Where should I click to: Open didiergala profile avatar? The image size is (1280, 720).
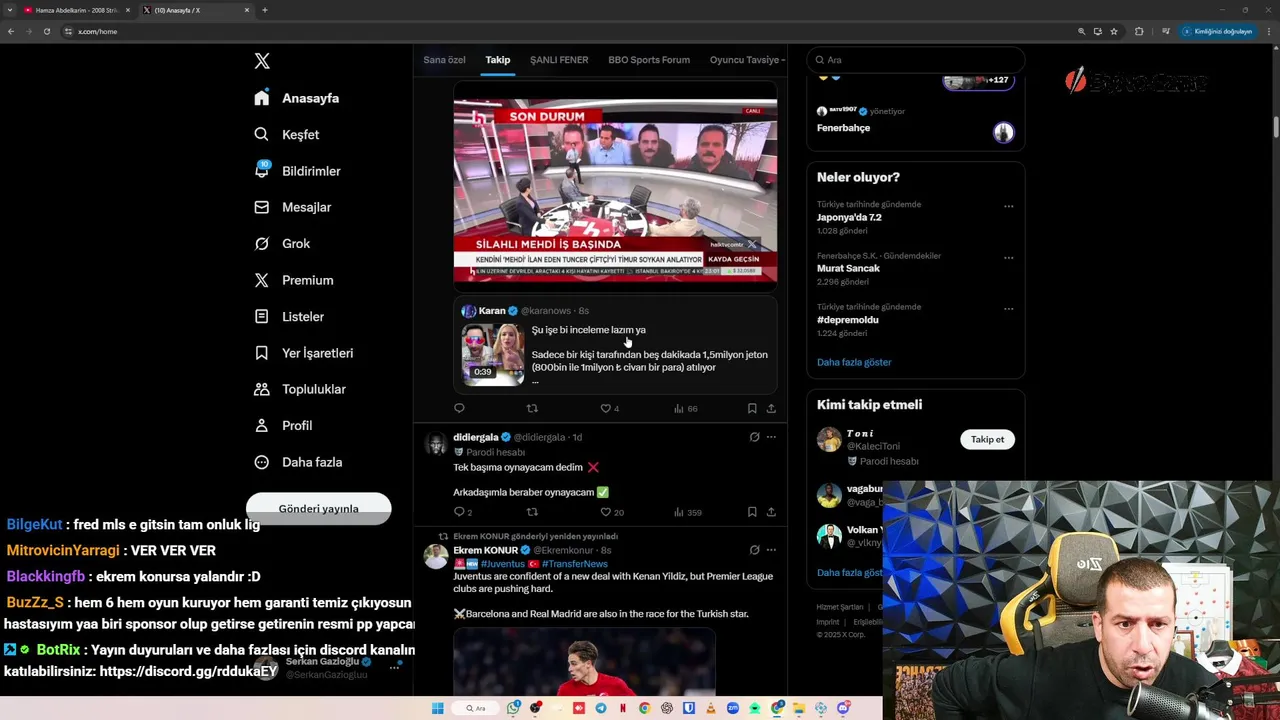[436, 444]
